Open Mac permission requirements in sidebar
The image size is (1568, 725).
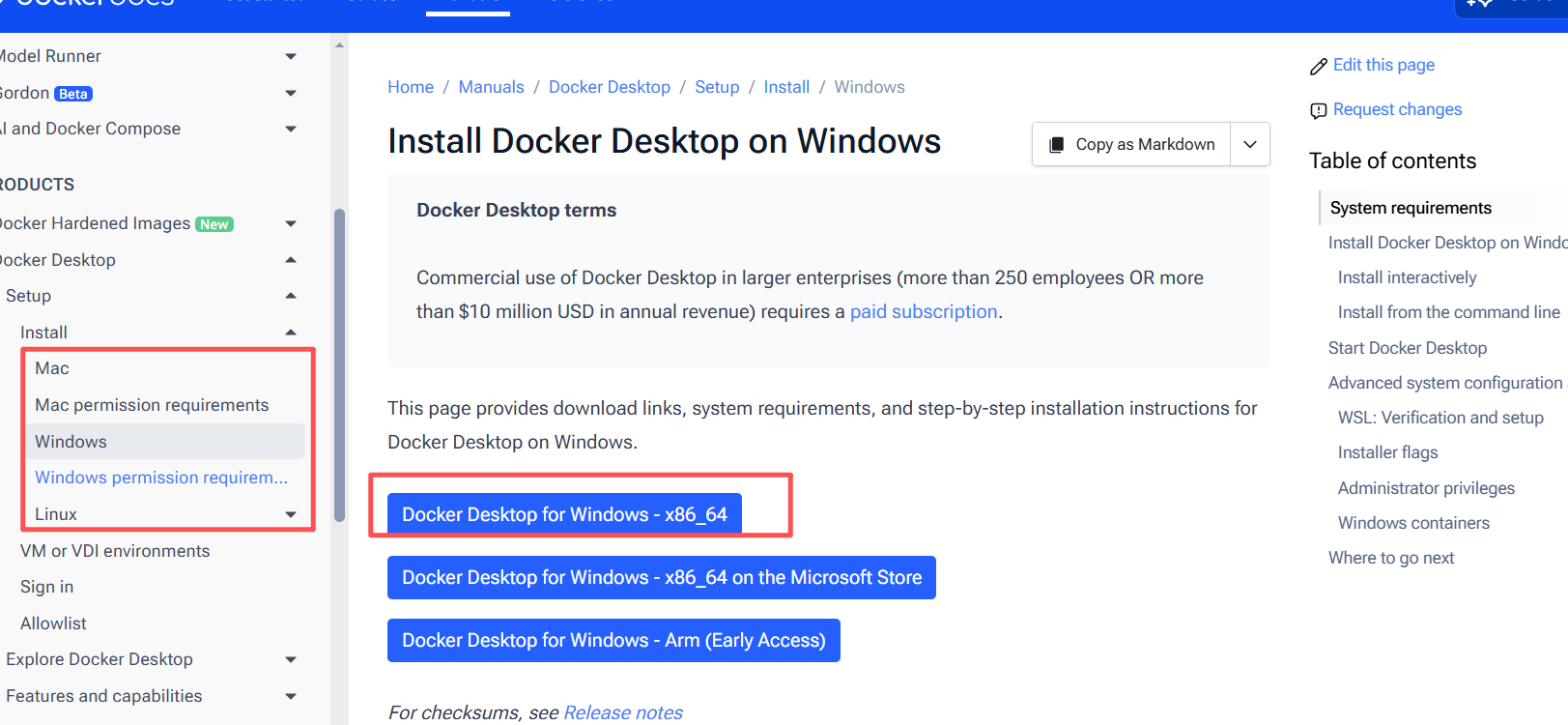tap(152, 405)
